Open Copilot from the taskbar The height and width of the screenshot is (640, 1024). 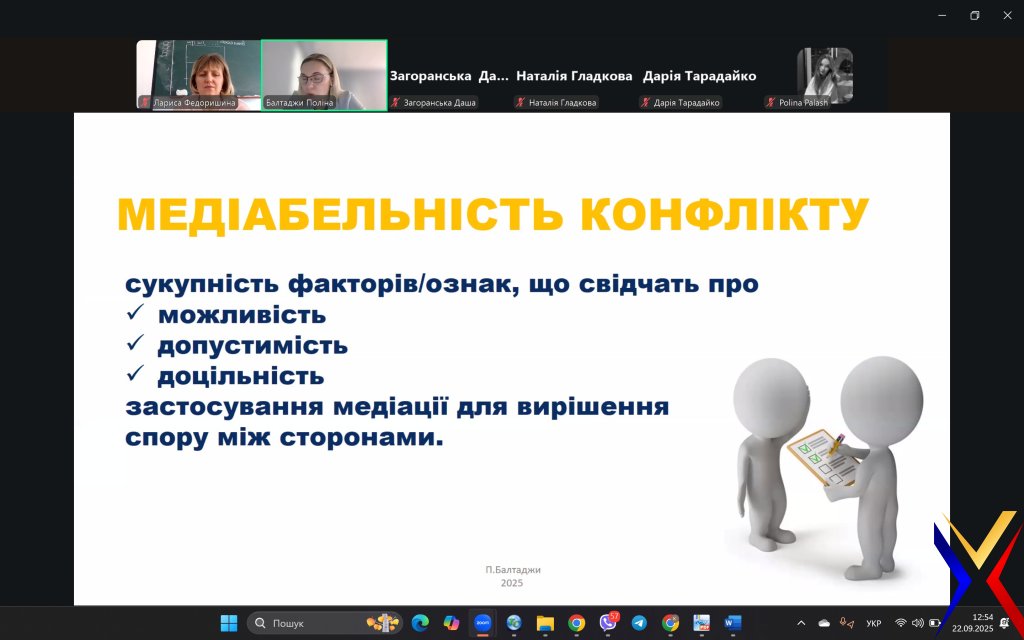point(451,623)
